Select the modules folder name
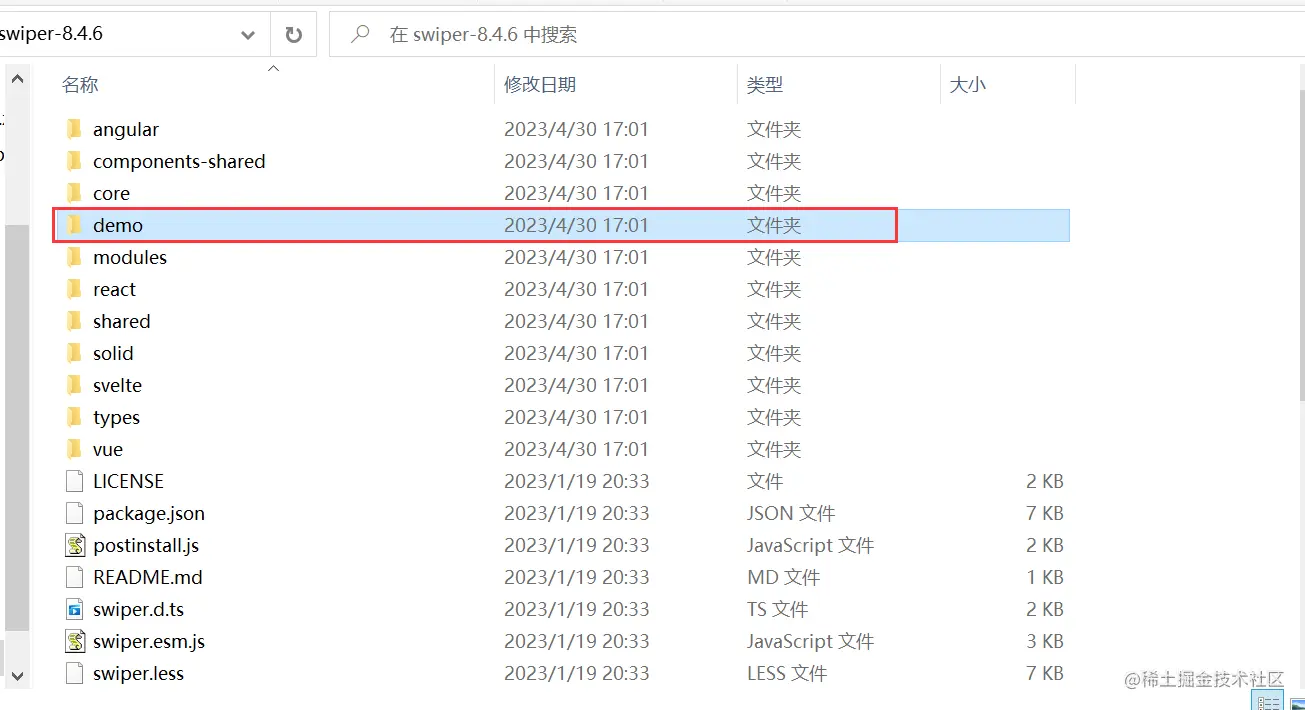 click(130, 258)
